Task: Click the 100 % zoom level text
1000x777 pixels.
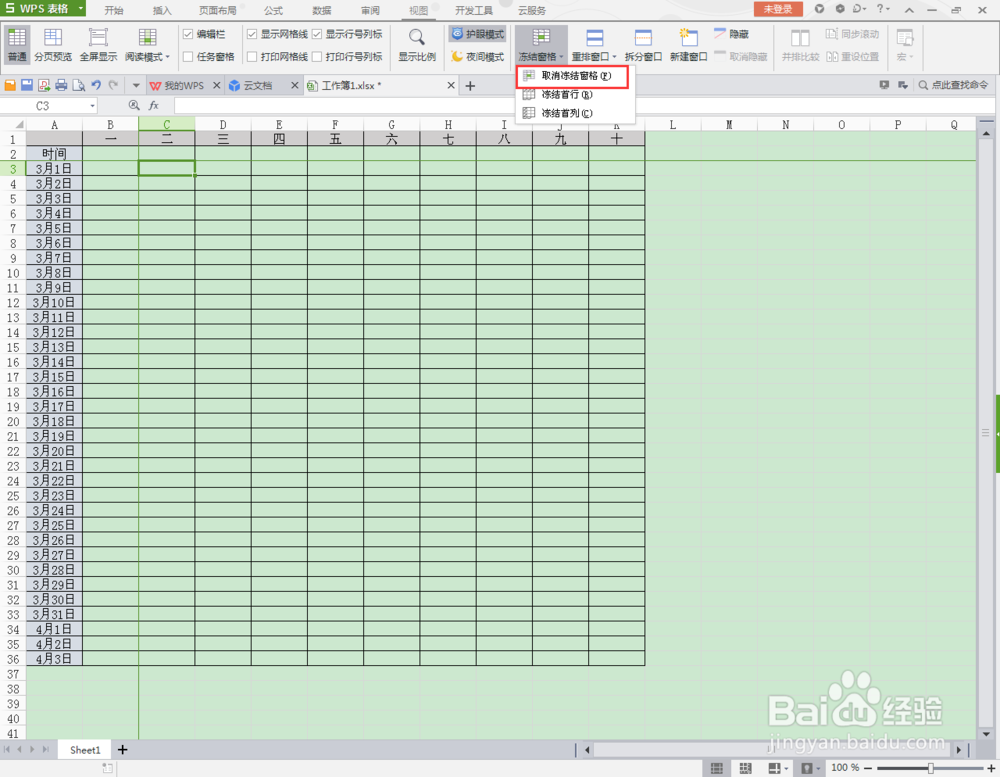Action: tap(846, 767)
